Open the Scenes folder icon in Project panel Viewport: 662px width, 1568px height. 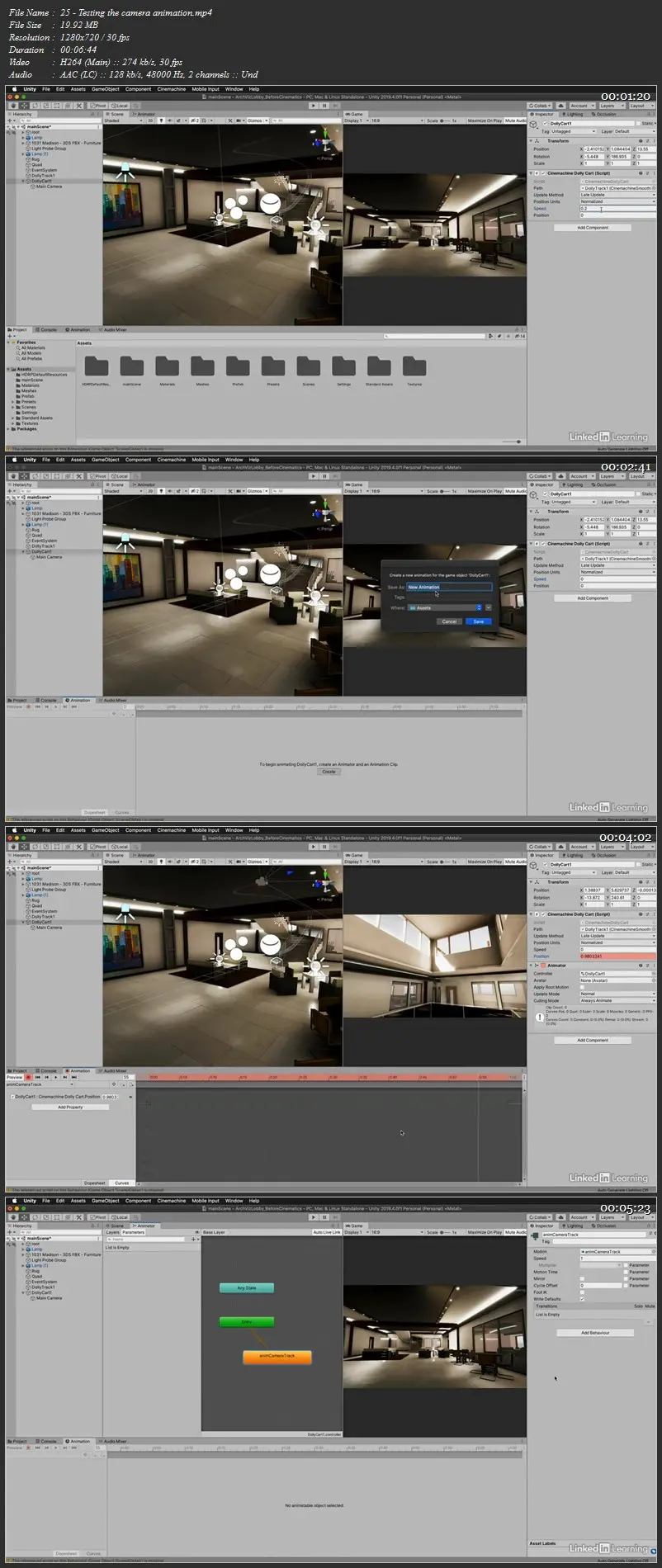pos(309,366)
